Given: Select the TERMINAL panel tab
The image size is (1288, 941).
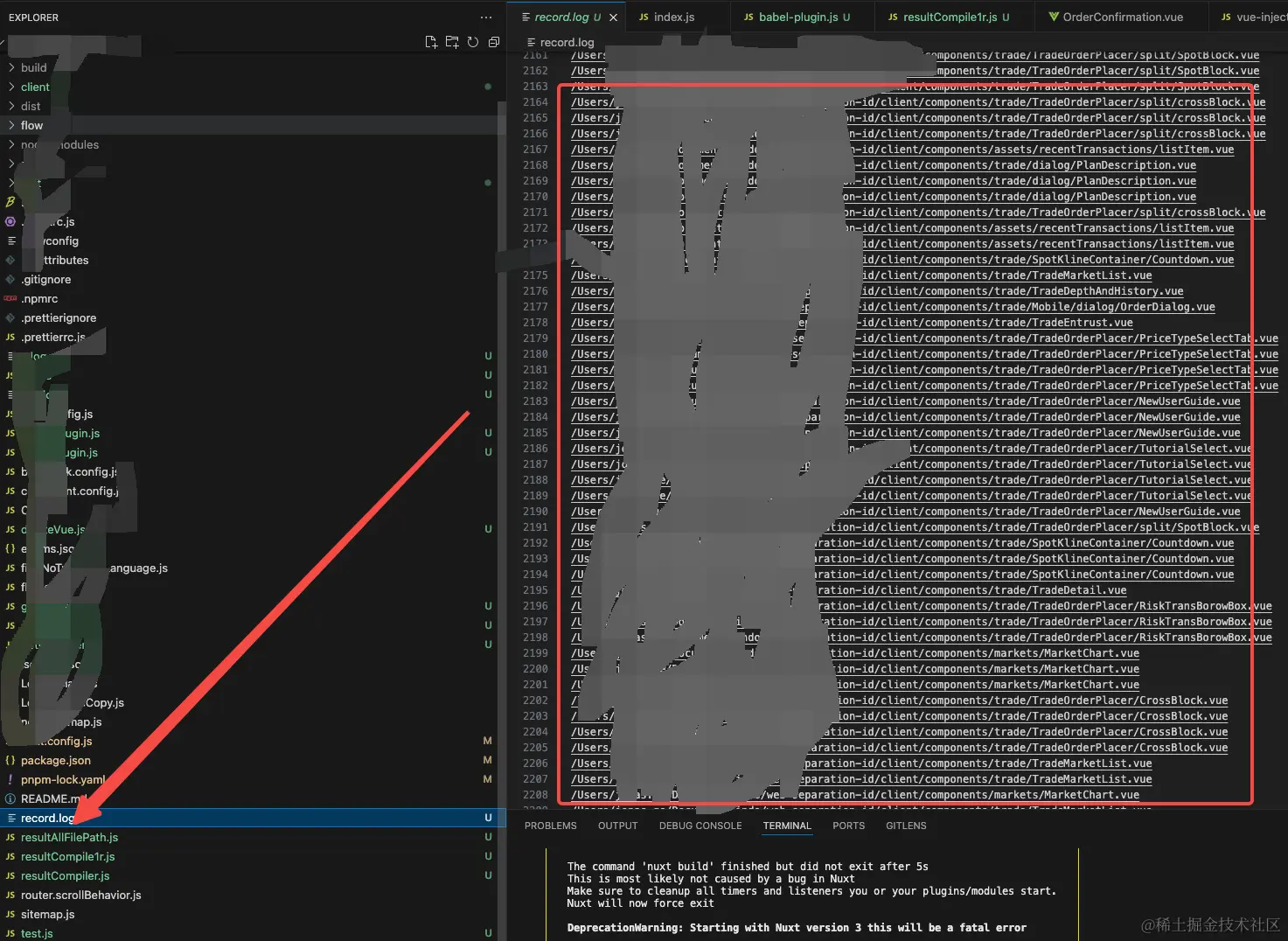Looking at the screenshot, I should click(787, 826).
